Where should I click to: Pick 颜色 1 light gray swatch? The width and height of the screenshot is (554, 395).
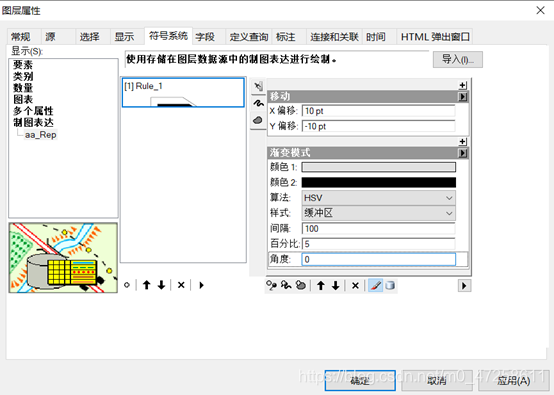point(379,167)
